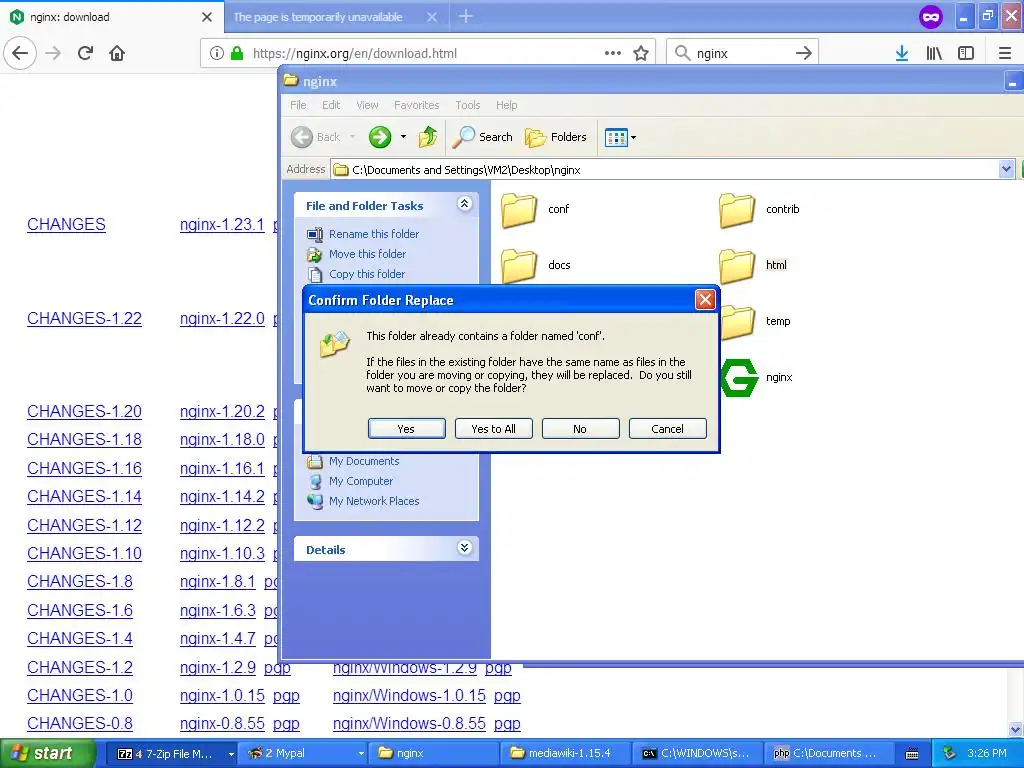
Task: Switch to 7-Zip File Manager taskbar group
Action: [x=172, y=754]
